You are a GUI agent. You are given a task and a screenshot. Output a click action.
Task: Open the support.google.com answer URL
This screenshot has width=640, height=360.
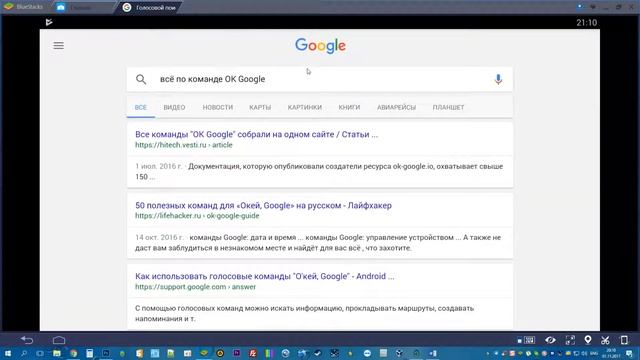point(196,287)
